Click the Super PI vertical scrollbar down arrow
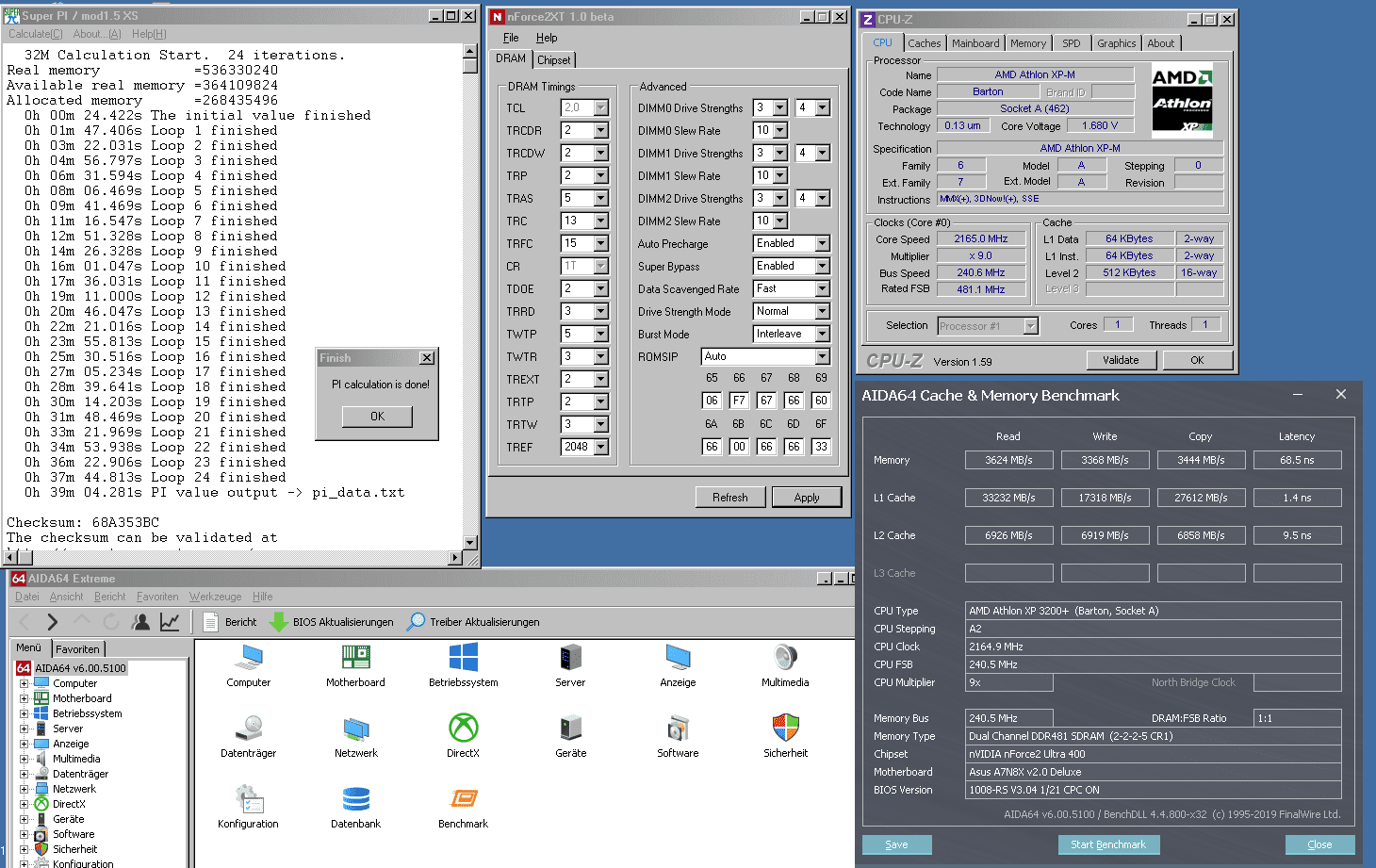Screen dimensions: 1376x868 [x=470, y=543]
